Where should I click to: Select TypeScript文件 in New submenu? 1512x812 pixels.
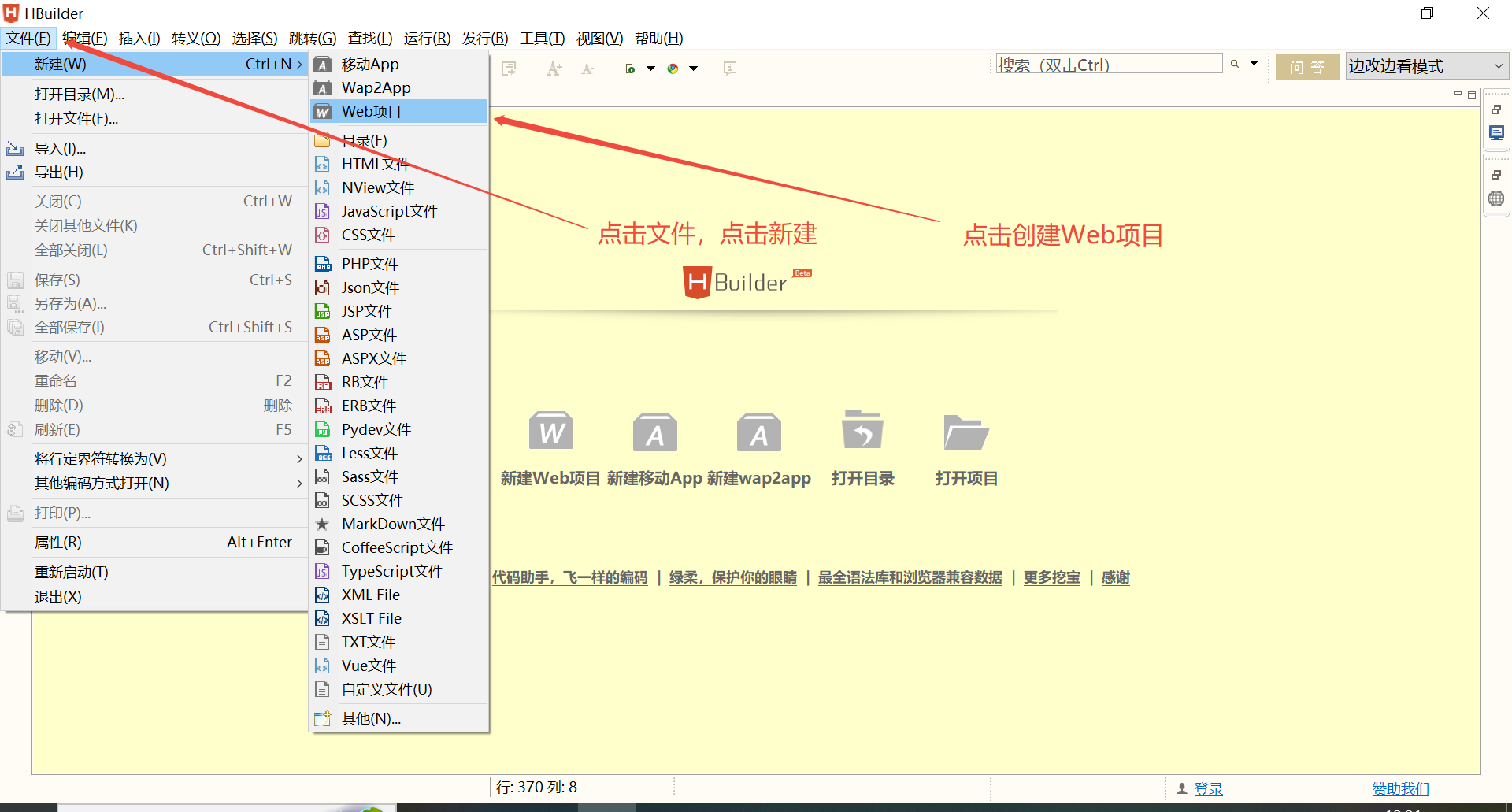[399, 571]
